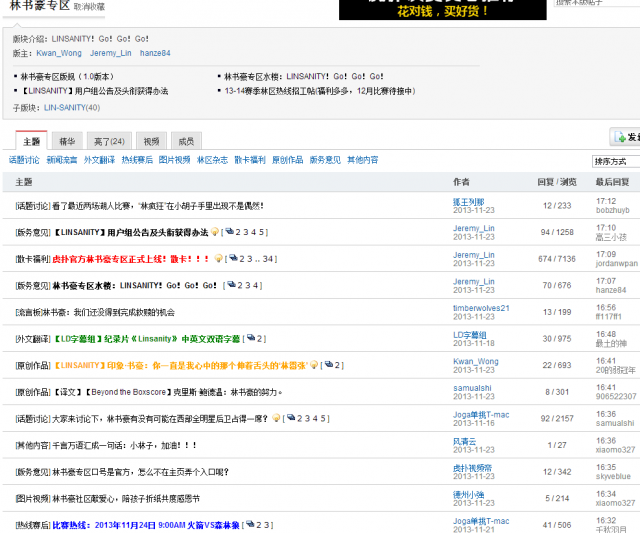This screenshot has width=640, height=533.
Task: Click the 花对钱，买好货 banner ad
Action: pos(442,9)
